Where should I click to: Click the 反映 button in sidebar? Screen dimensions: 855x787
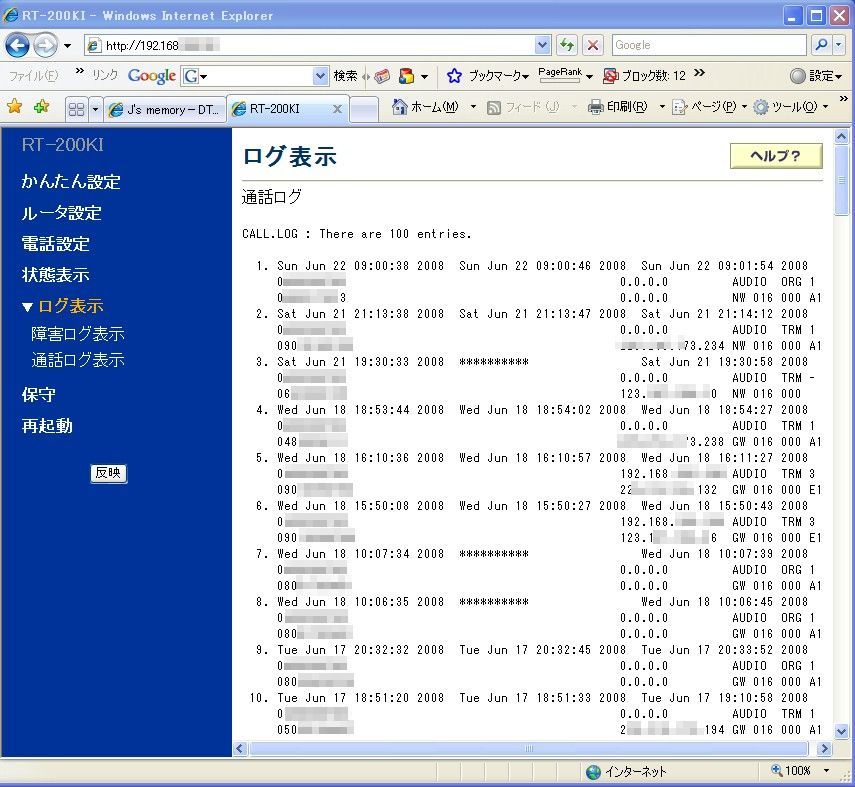coord(108,473)
